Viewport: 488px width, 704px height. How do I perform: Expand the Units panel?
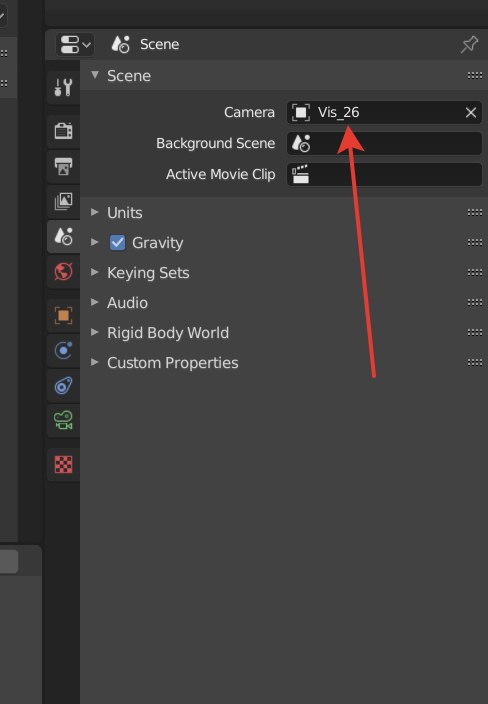95,212
